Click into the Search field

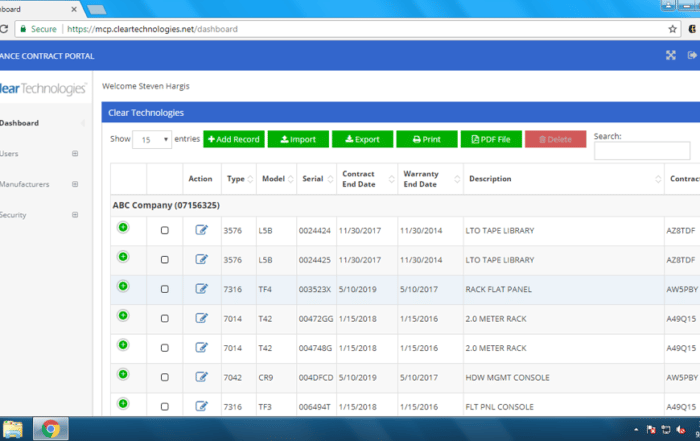click(642, 150)
